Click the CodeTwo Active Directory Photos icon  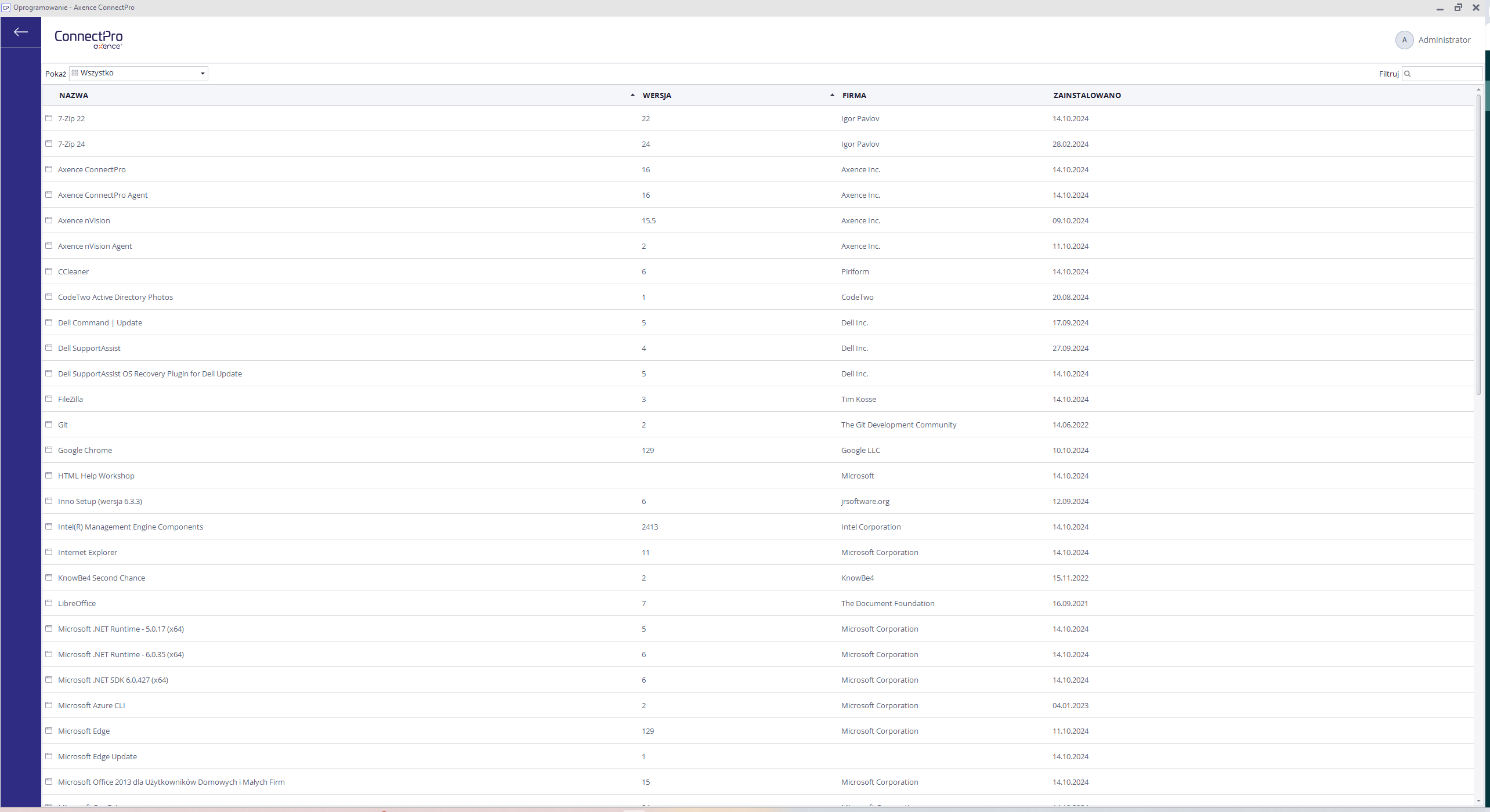[49, 297]
